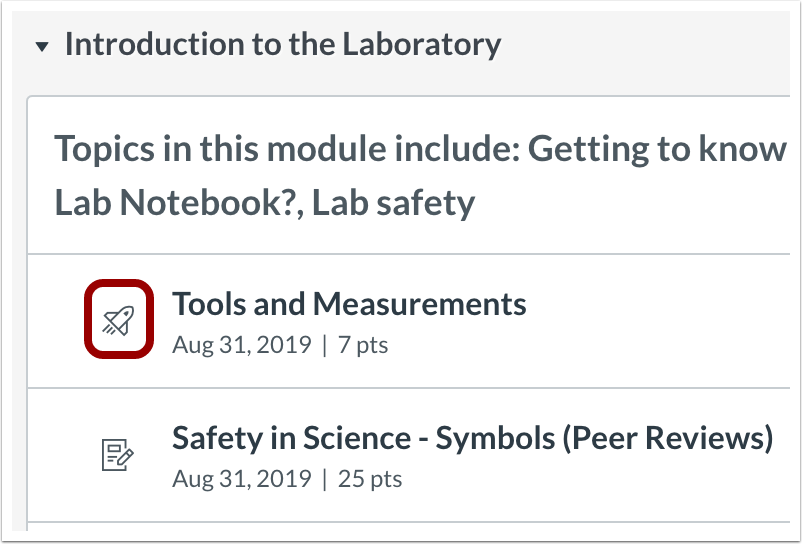802x544 pixels.
Task: Click the assignment icon beside Safety in Science
Action: 118,454
